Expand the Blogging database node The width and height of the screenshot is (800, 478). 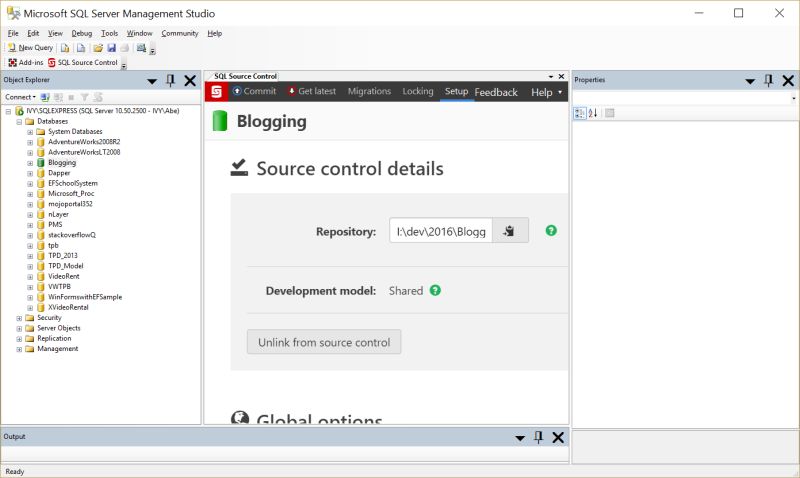[30, 163]
